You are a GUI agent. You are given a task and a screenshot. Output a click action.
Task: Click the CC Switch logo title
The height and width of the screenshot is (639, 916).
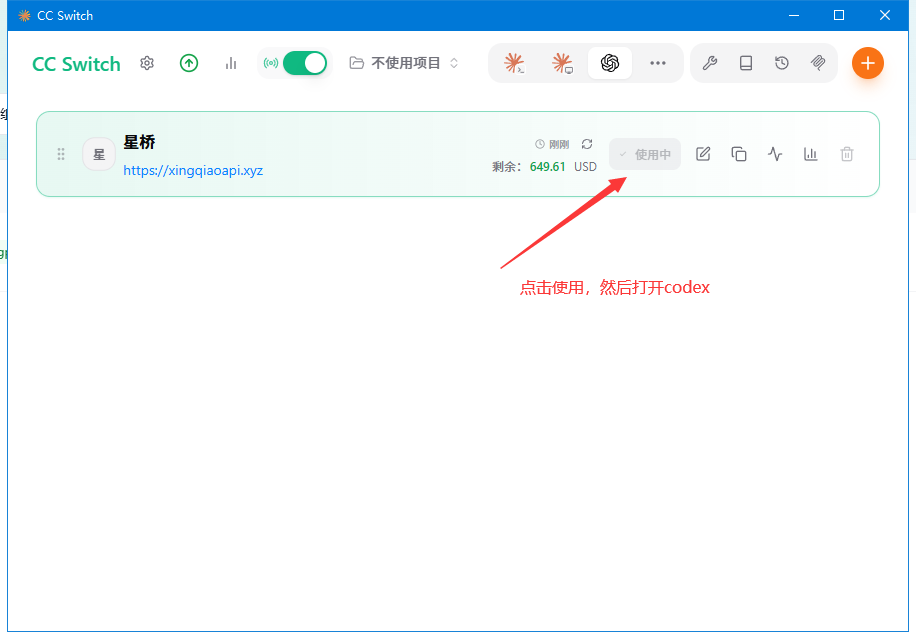point(77,64)
